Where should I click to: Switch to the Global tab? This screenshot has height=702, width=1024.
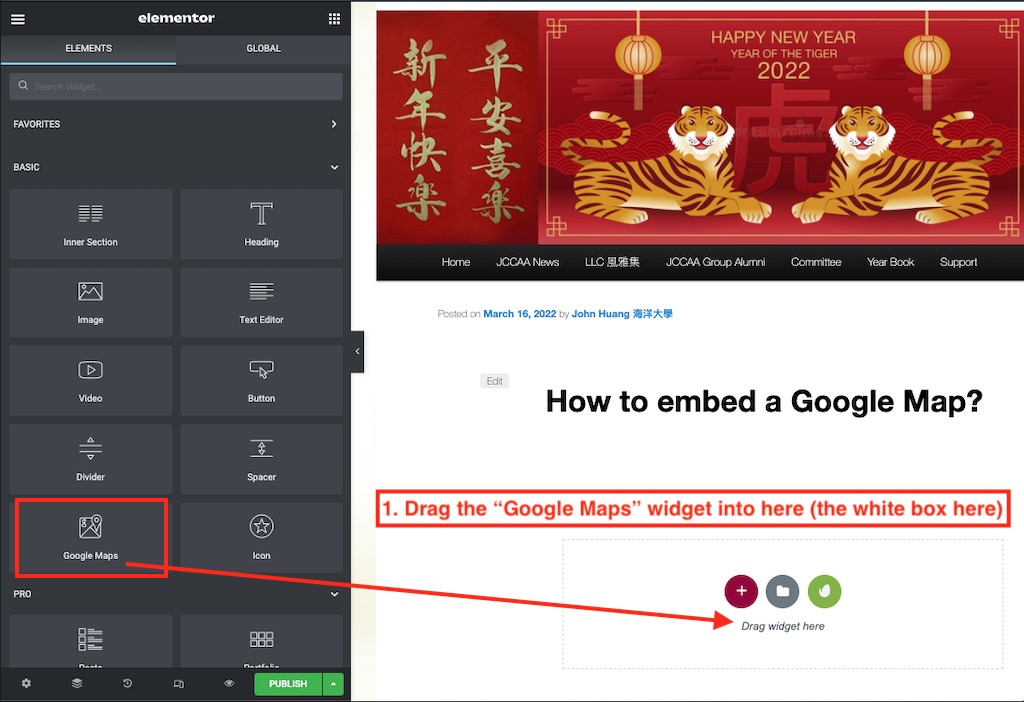point(263,49)
